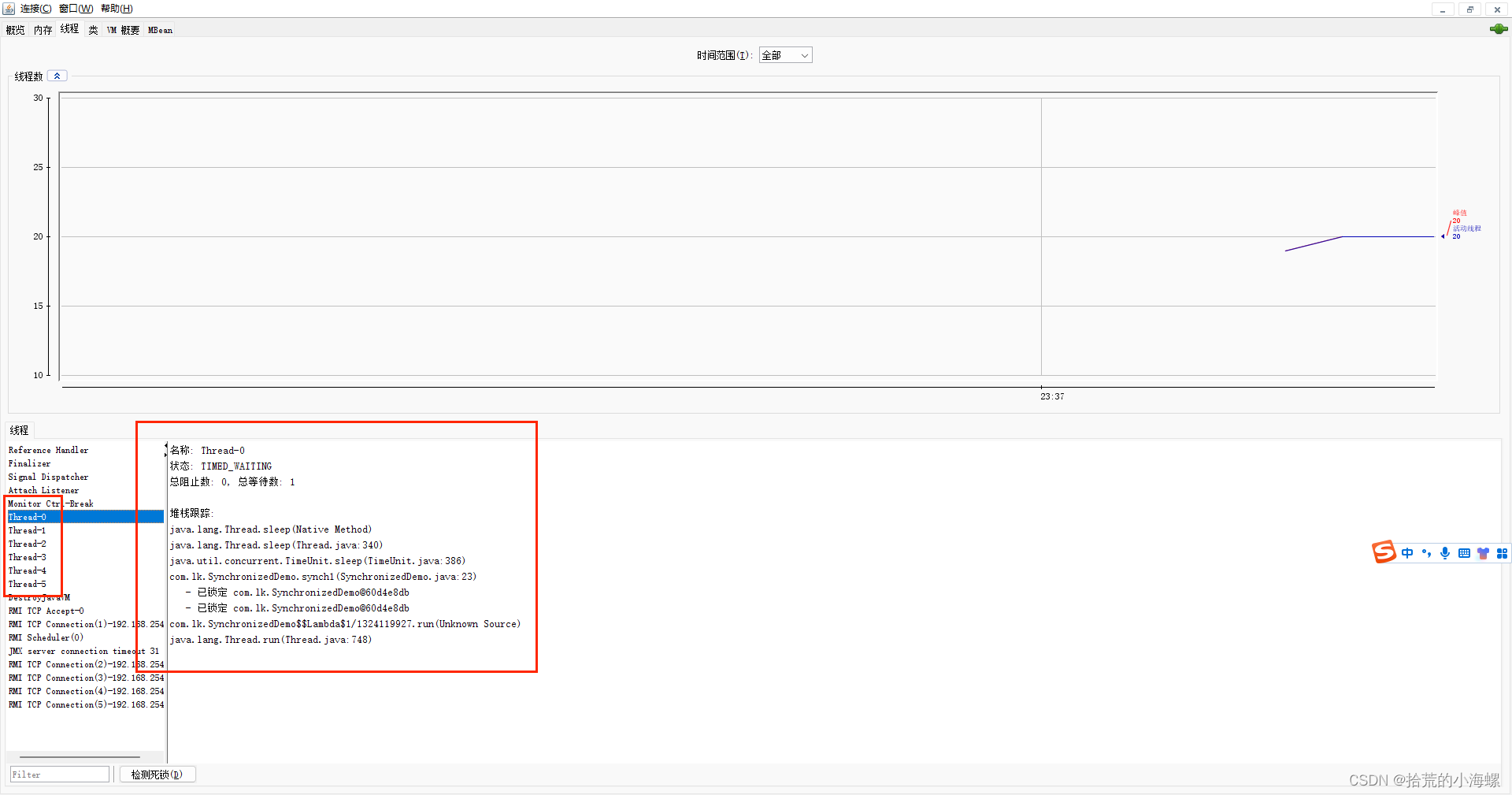Click the Java icon in the title bar
The height and width of the screenshot is (795, 1512).
point(9,9)
